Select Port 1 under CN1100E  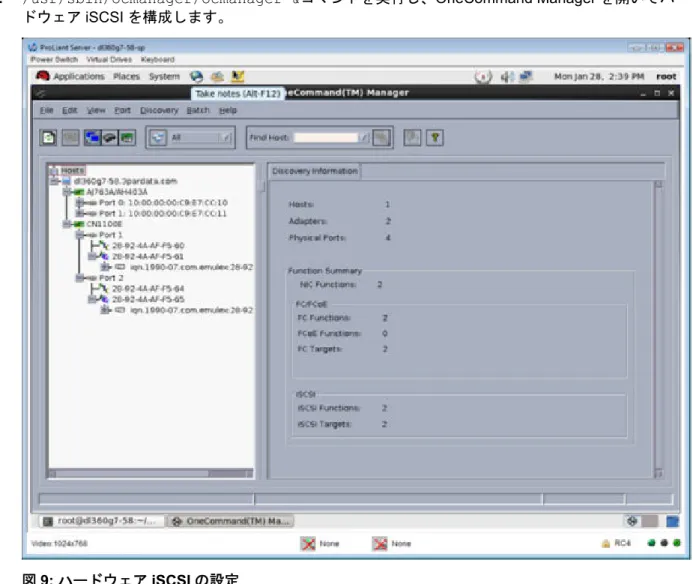110,235
